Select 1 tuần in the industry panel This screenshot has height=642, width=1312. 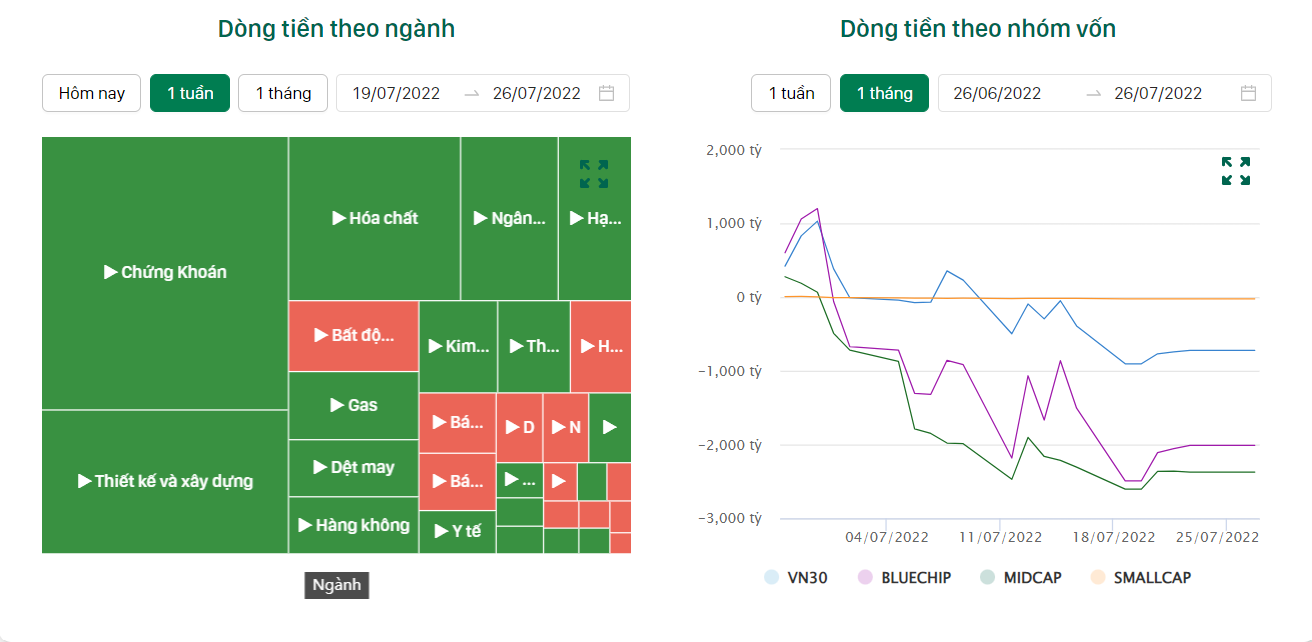(x=190, y=93)
